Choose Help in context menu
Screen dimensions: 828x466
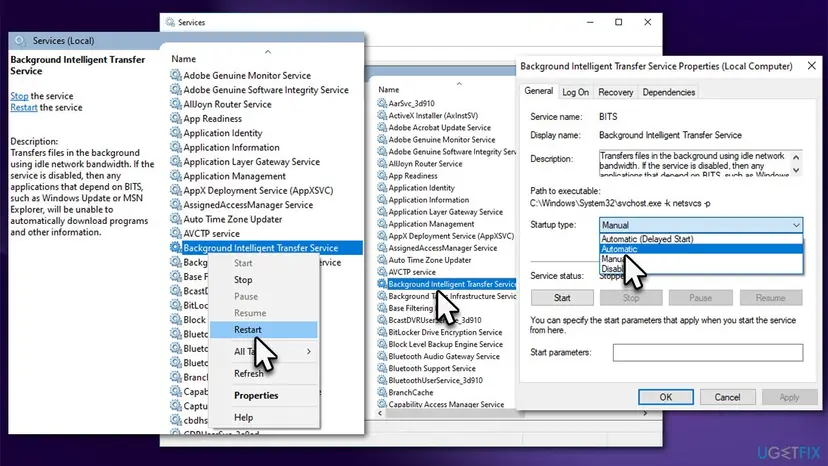click(x=264, y=417)
